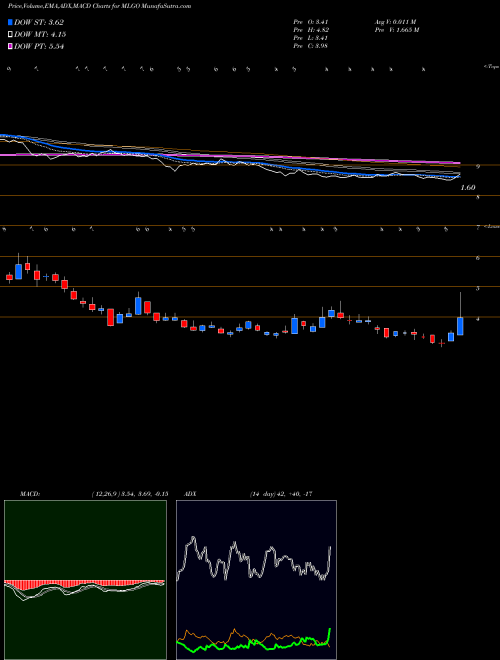Click the chart title mentioning MunafaSutra.com
Image resolution: width=500 pixels, height=660 pixels.
(x=100, y=7)
